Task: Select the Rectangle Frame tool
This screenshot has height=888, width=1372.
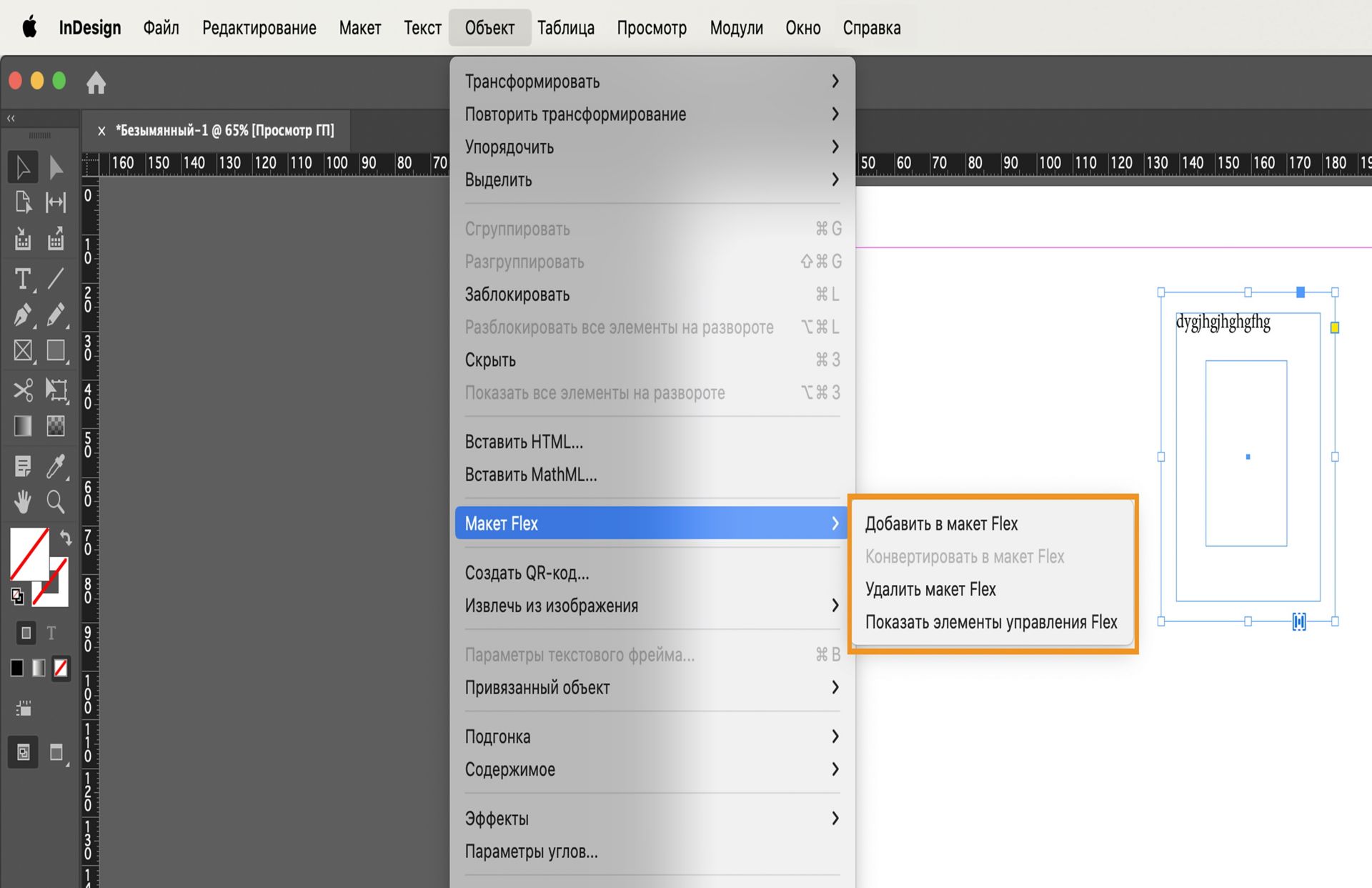Action: click(22, 350)
